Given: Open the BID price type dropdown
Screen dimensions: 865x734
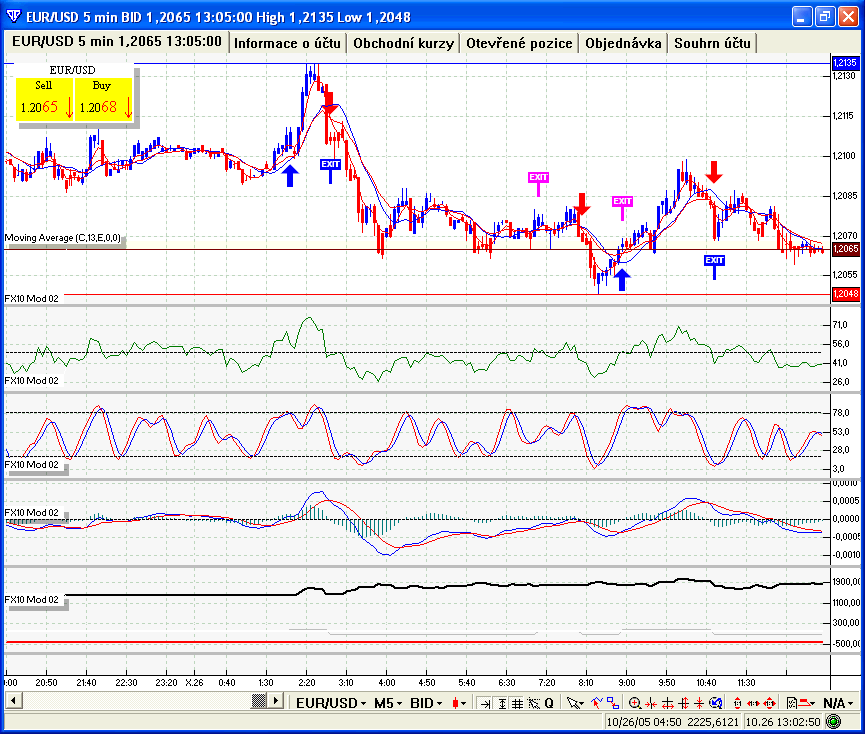Looking at the screenshot, I should tap(426, 703).
